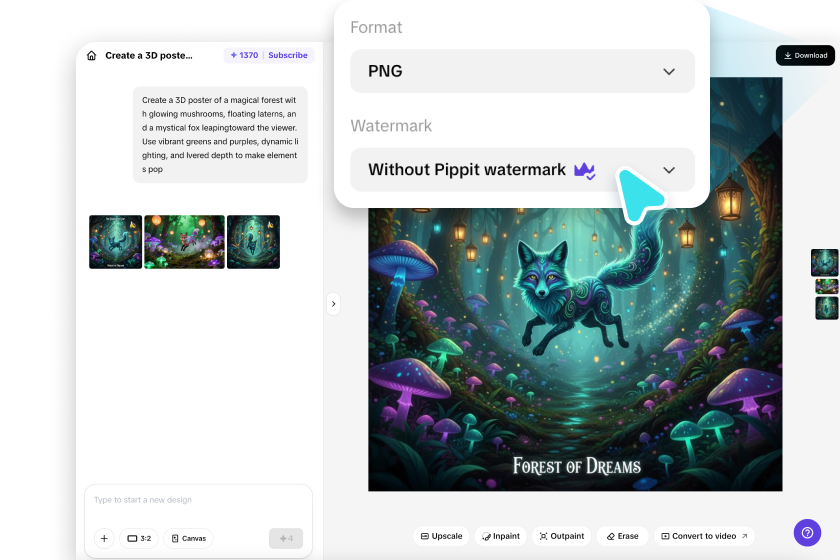This screenshot has width=840, height=560.
Task: Click the Download button
Action: click(805, 56)
